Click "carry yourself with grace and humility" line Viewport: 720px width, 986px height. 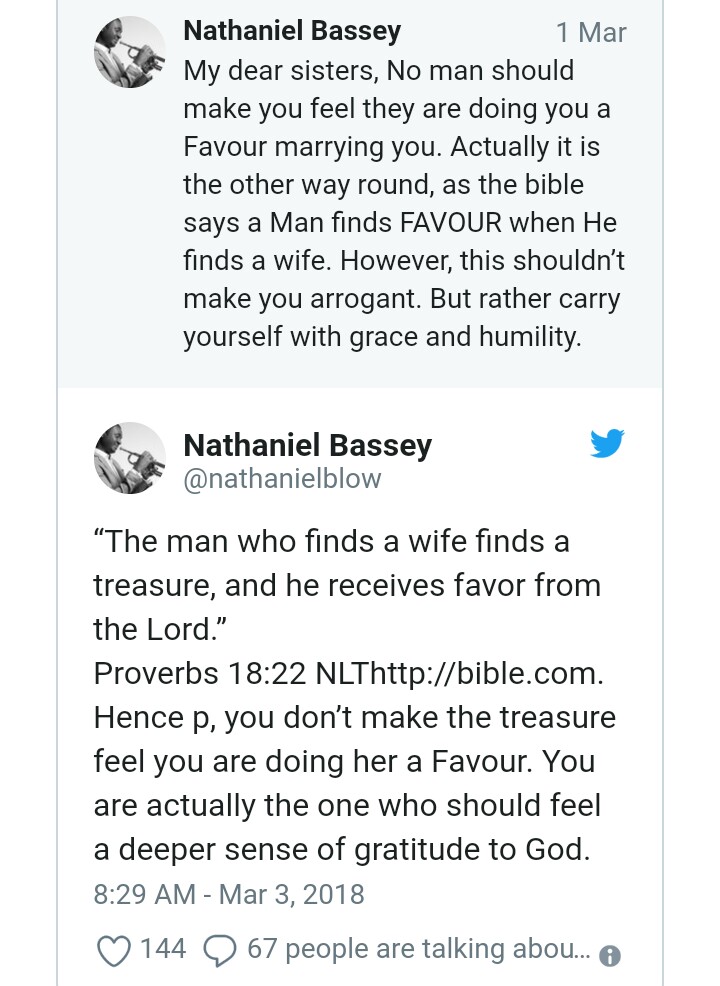(381, 337)
